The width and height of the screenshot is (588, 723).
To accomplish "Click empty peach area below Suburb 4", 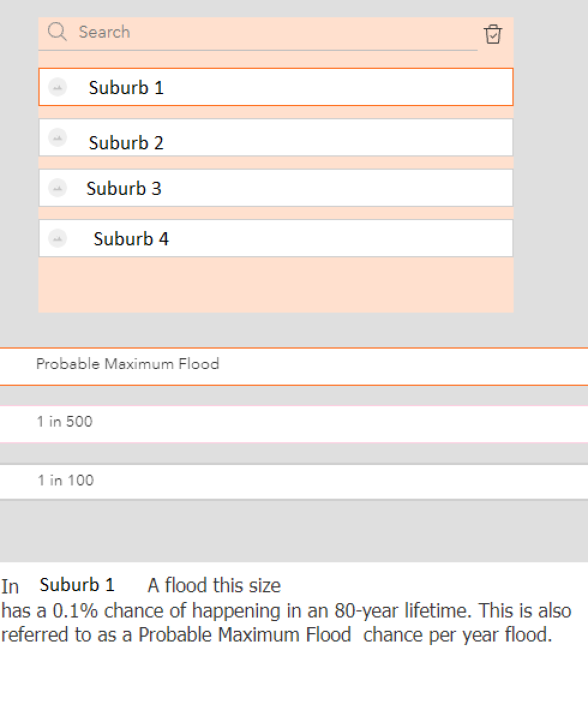I will click(x=276, y=284).
